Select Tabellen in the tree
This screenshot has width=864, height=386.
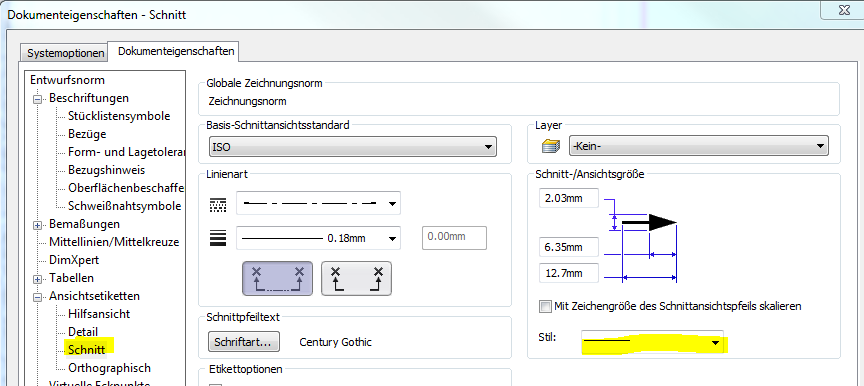click(71, 278)
